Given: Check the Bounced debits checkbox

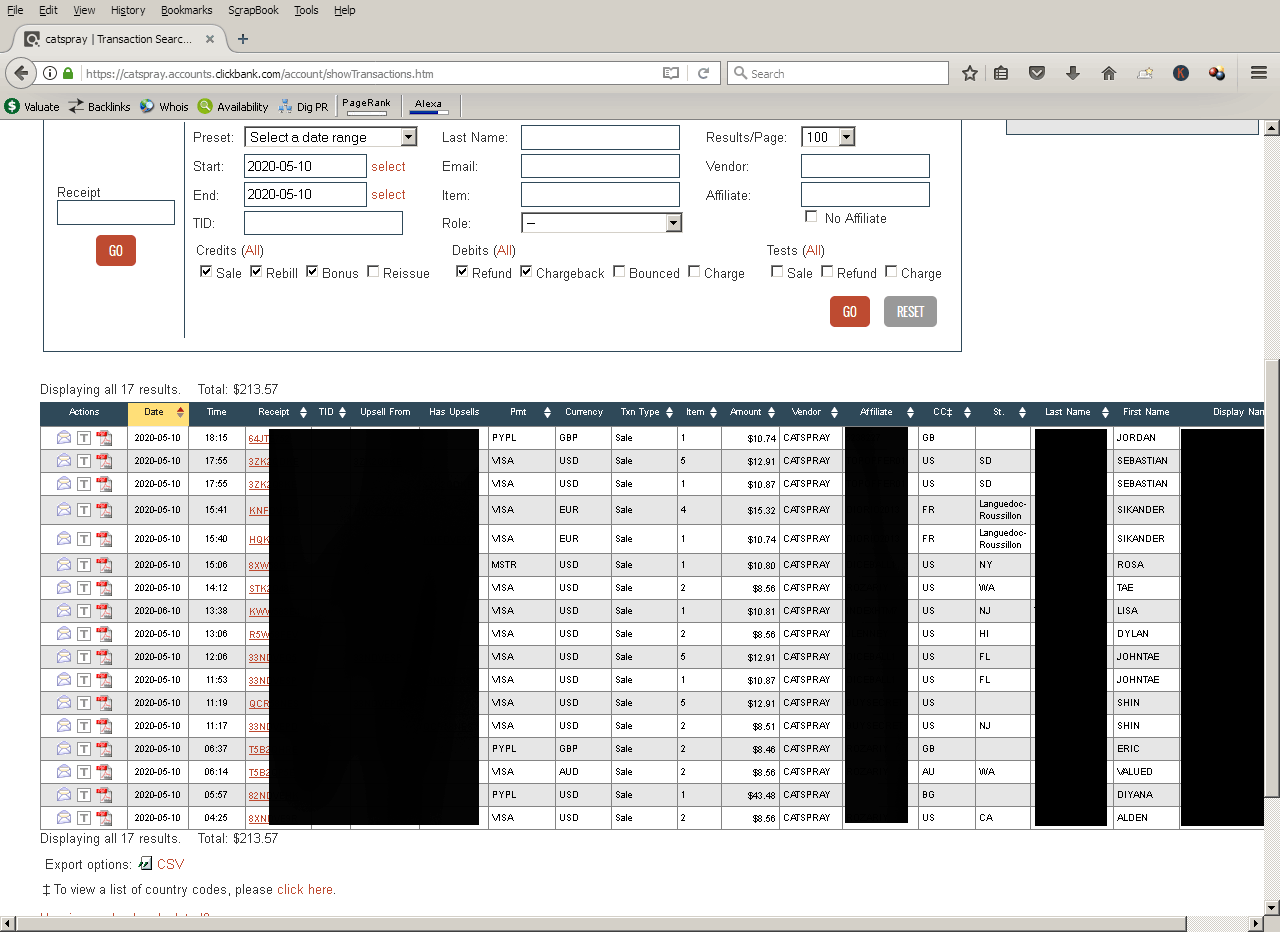Looking at the screenshot, I should [619, 272].
